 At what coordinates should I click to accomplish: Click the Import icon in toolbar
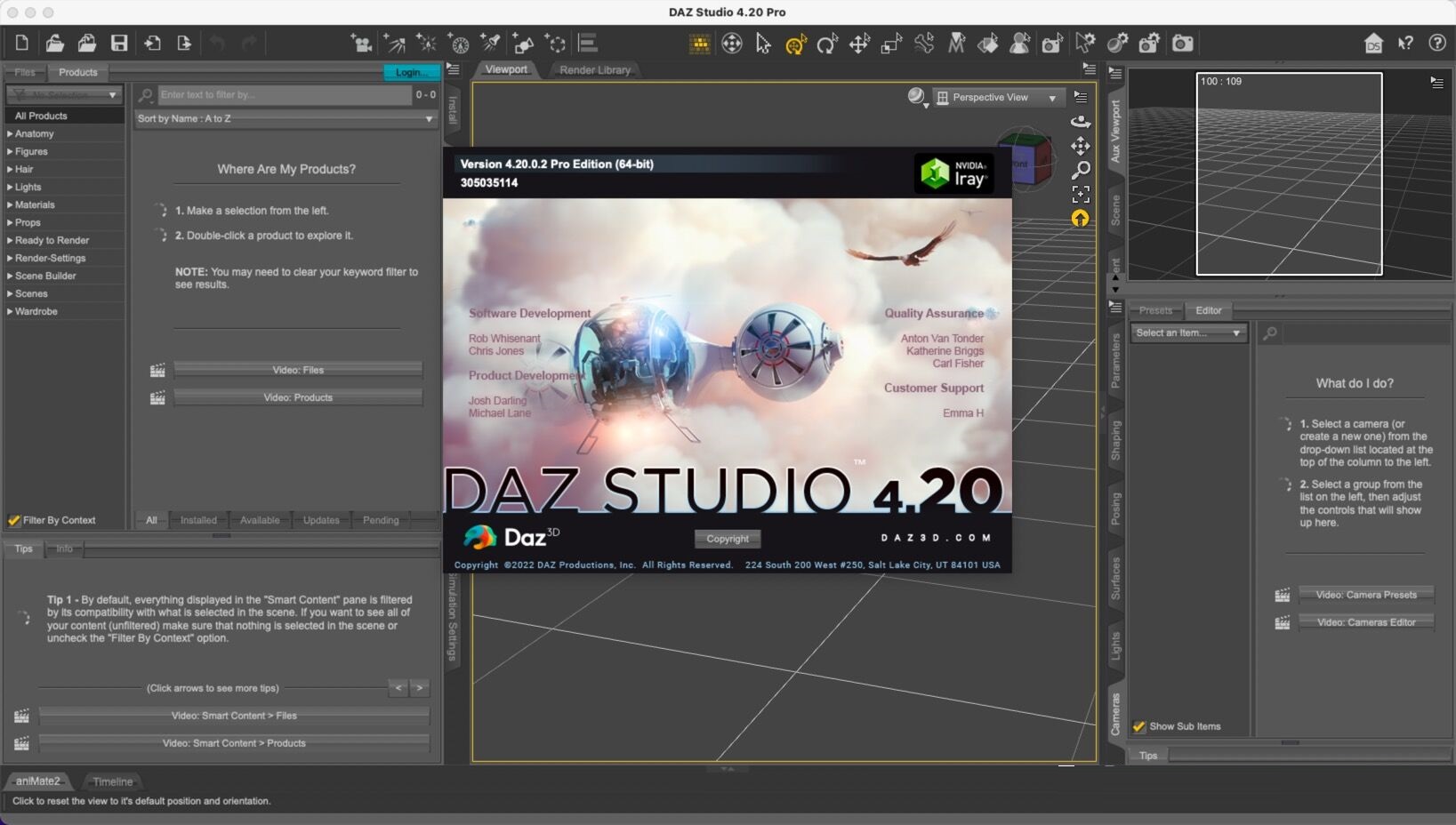click(152, 43)
